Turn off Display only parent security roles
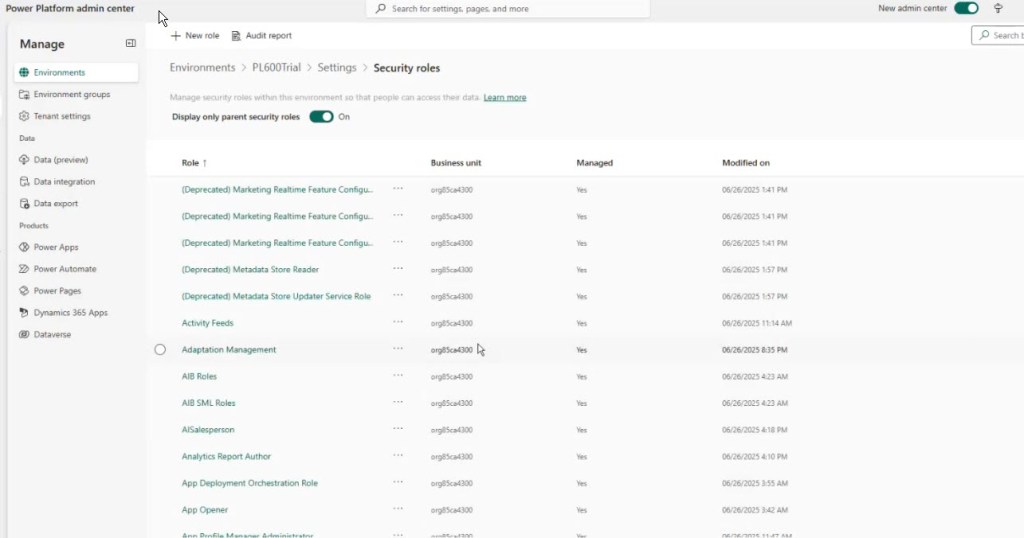The height and width of the screenshot is (538, 1024). (x=321, y=117)
